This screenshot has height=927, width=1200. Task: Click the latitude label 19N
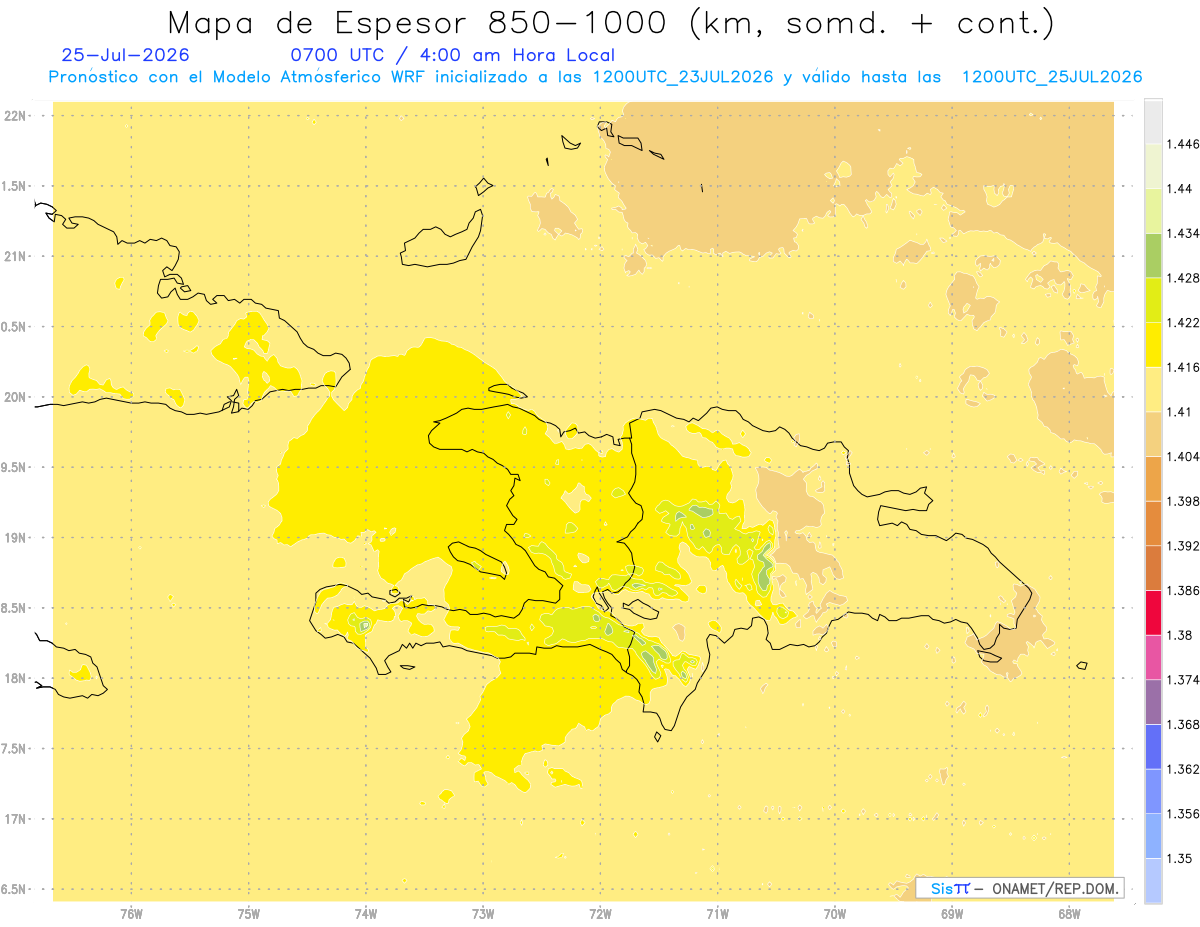pos(16,538)
